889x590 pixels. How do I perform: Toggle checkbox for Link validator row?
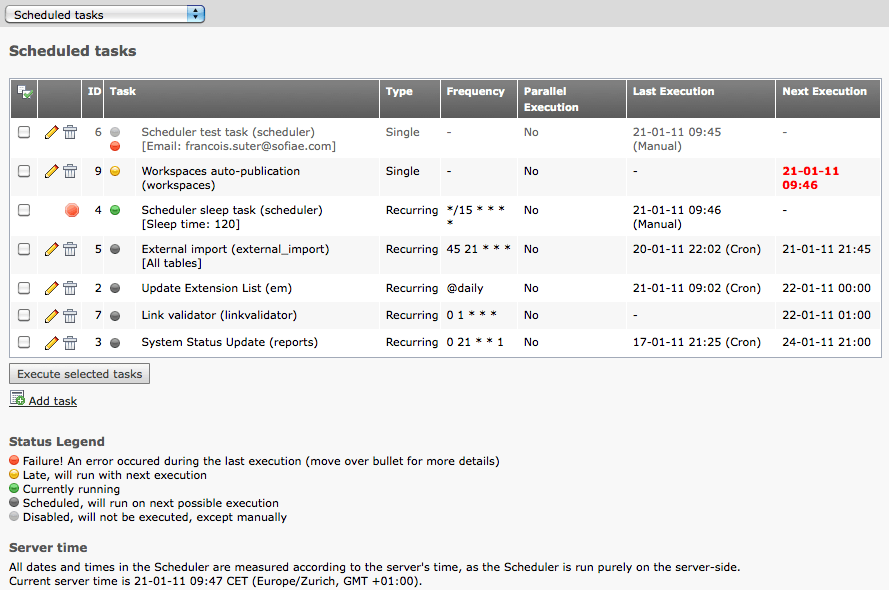(x=24, y=315)
